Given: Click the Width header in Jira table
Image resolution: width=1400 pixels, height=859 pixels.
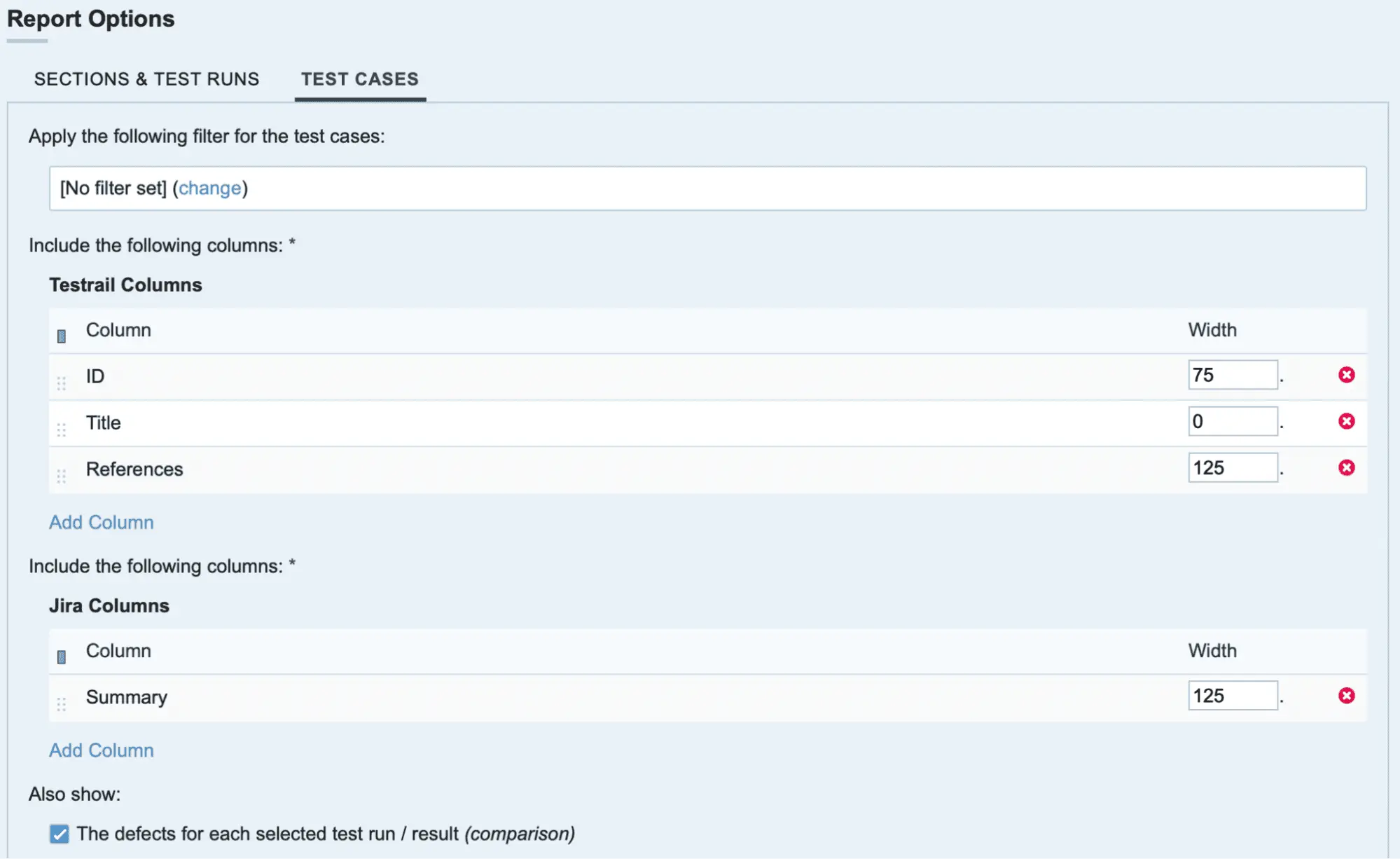Looking at the screenshot, I should [x=1212, y=651].
